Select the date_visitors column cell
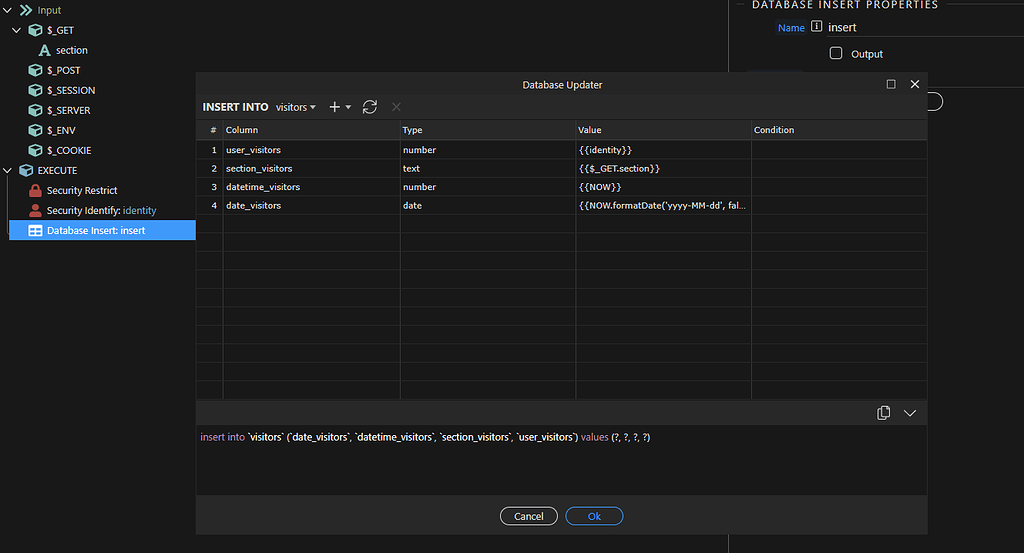Screen dimensions: 1024x553 tap(312, 205)
